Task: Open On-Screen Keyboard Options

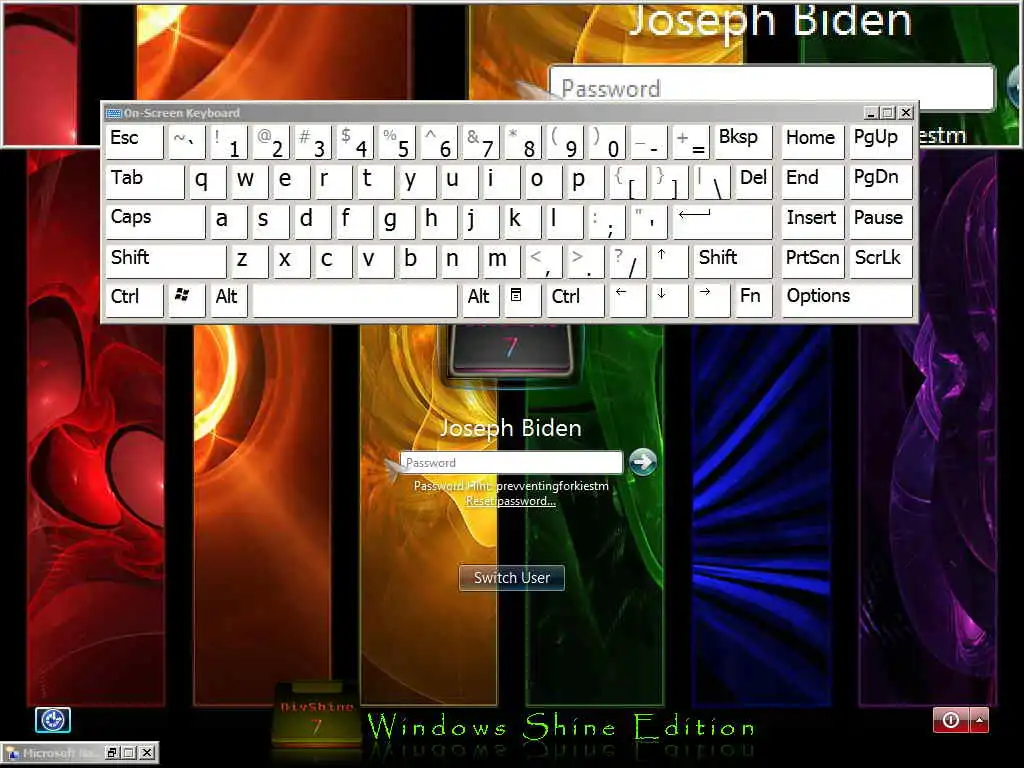Action: coord(847,299)
